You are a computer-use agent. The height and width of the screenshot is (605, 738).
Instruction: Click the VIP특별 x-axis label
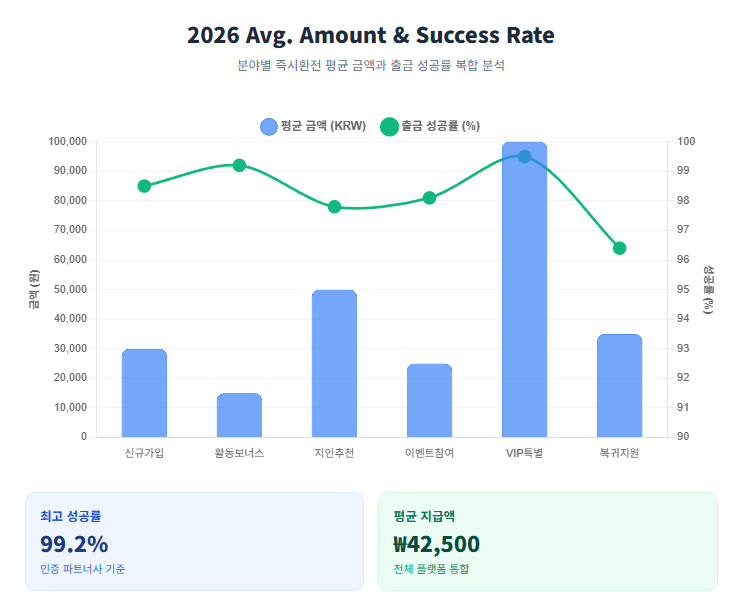tap(524, 453)
